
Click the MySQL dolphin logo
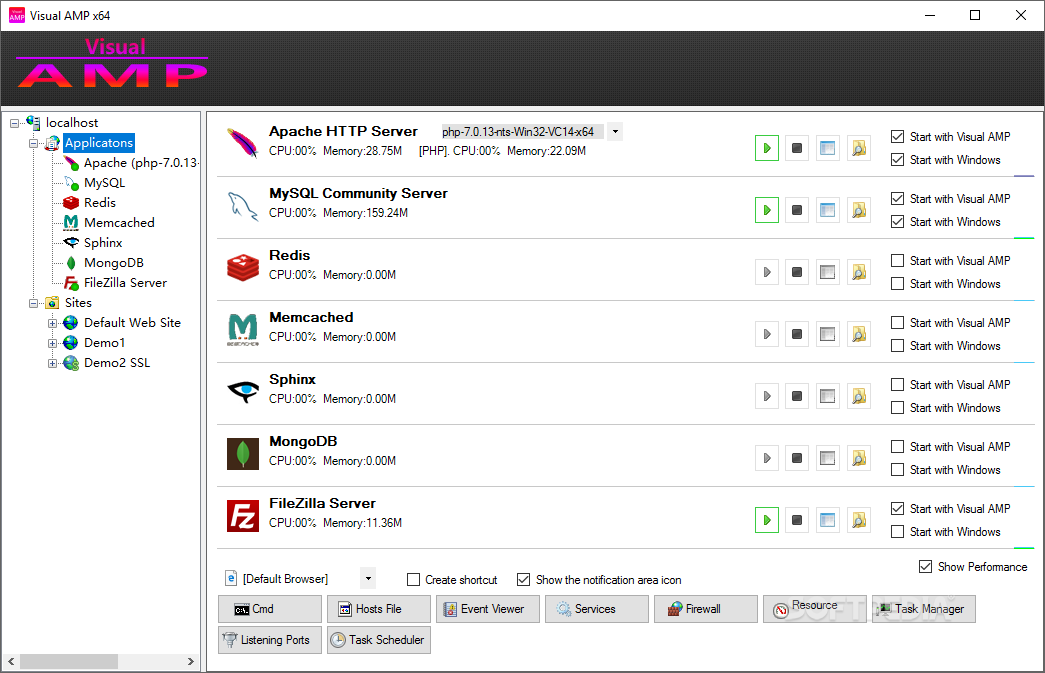pos(243,205)
